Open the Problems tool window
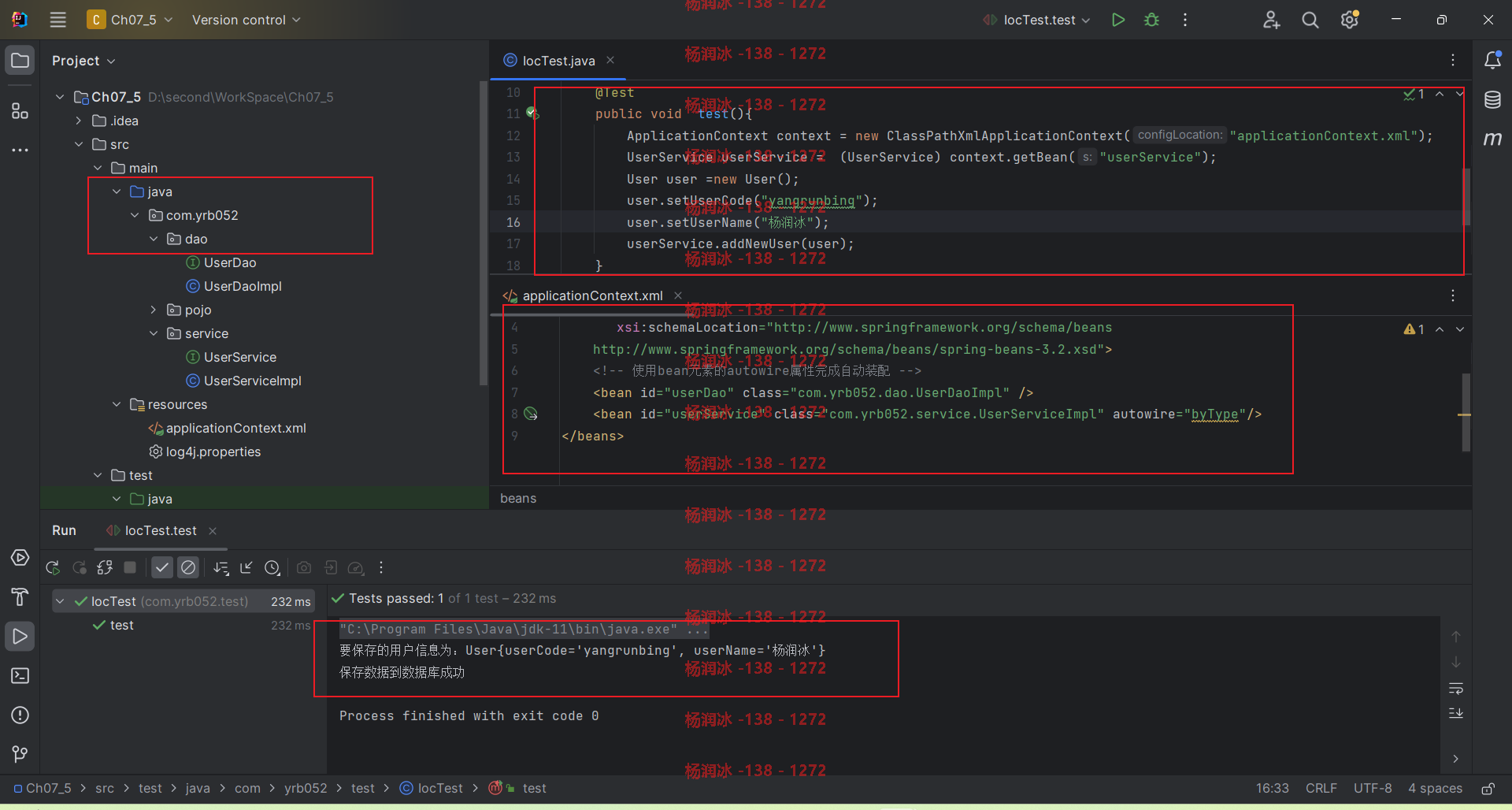This screenshot has height=810, width=1512. click(20, 715)
